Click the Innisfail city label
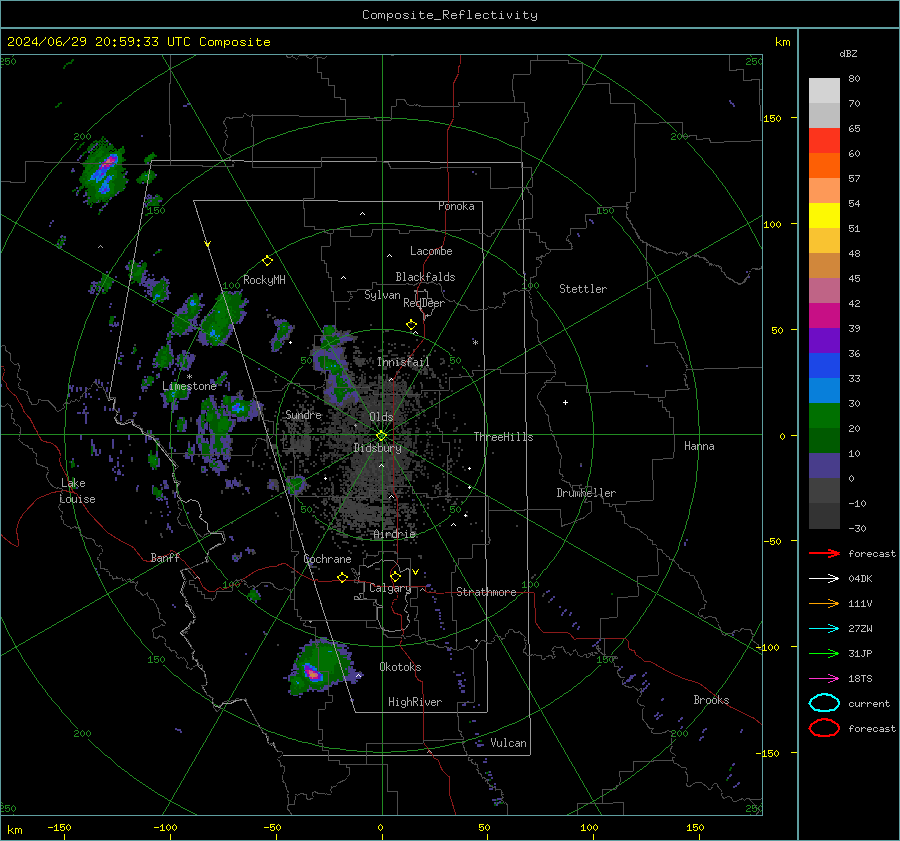The height and width of the screenshot is (841, 900). (403, 362)
